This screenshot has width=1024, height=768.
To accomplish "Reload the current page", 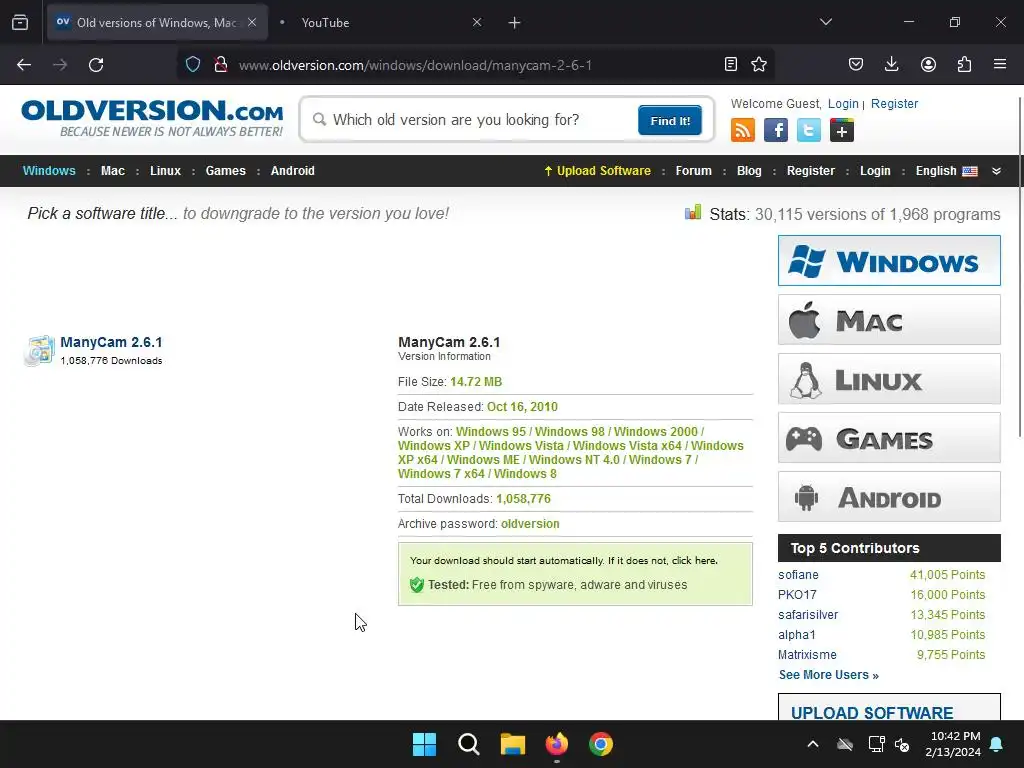I will (x=96, y=65).
